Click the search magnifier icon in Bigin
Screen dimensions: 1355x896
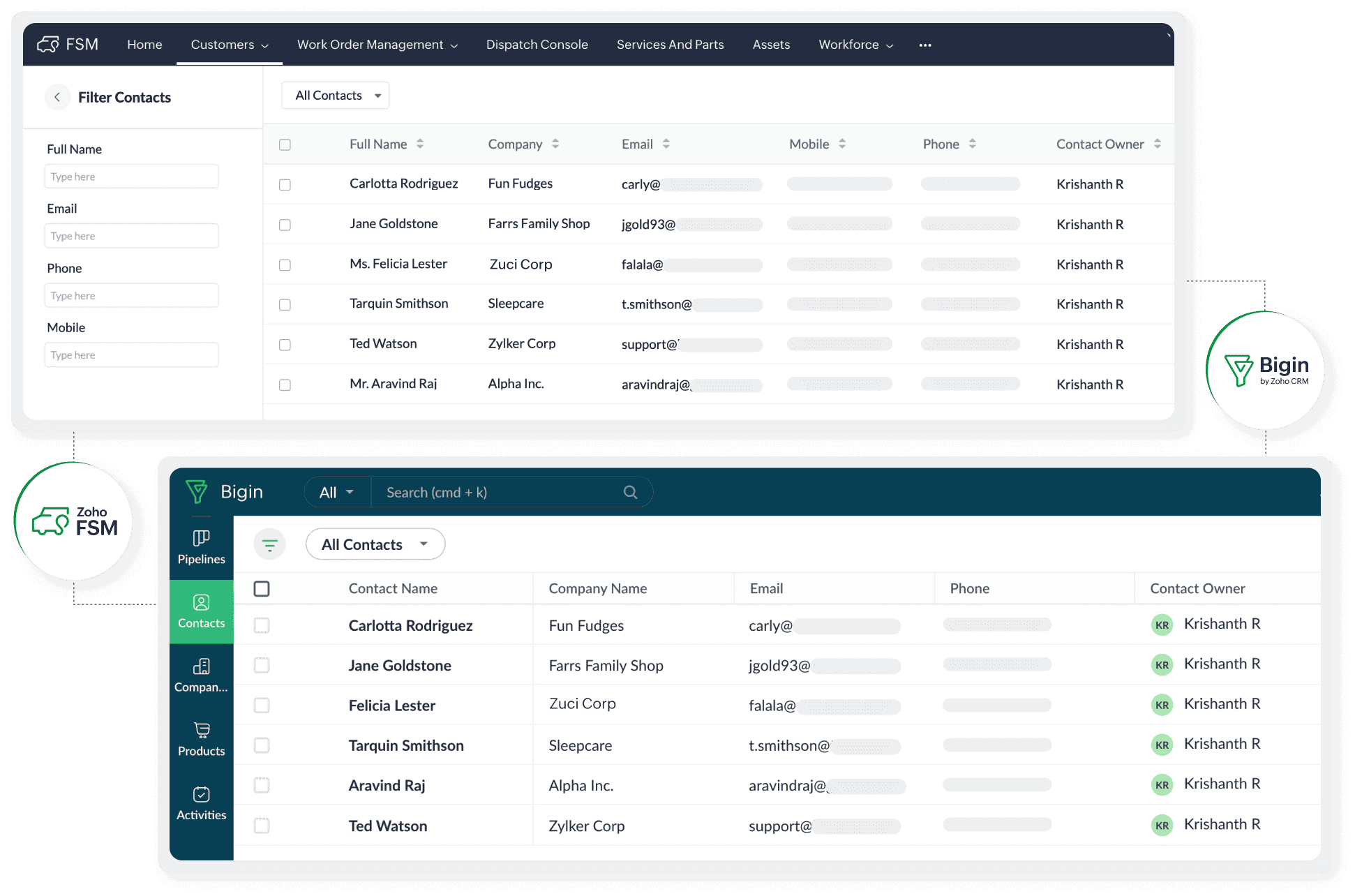630,492
